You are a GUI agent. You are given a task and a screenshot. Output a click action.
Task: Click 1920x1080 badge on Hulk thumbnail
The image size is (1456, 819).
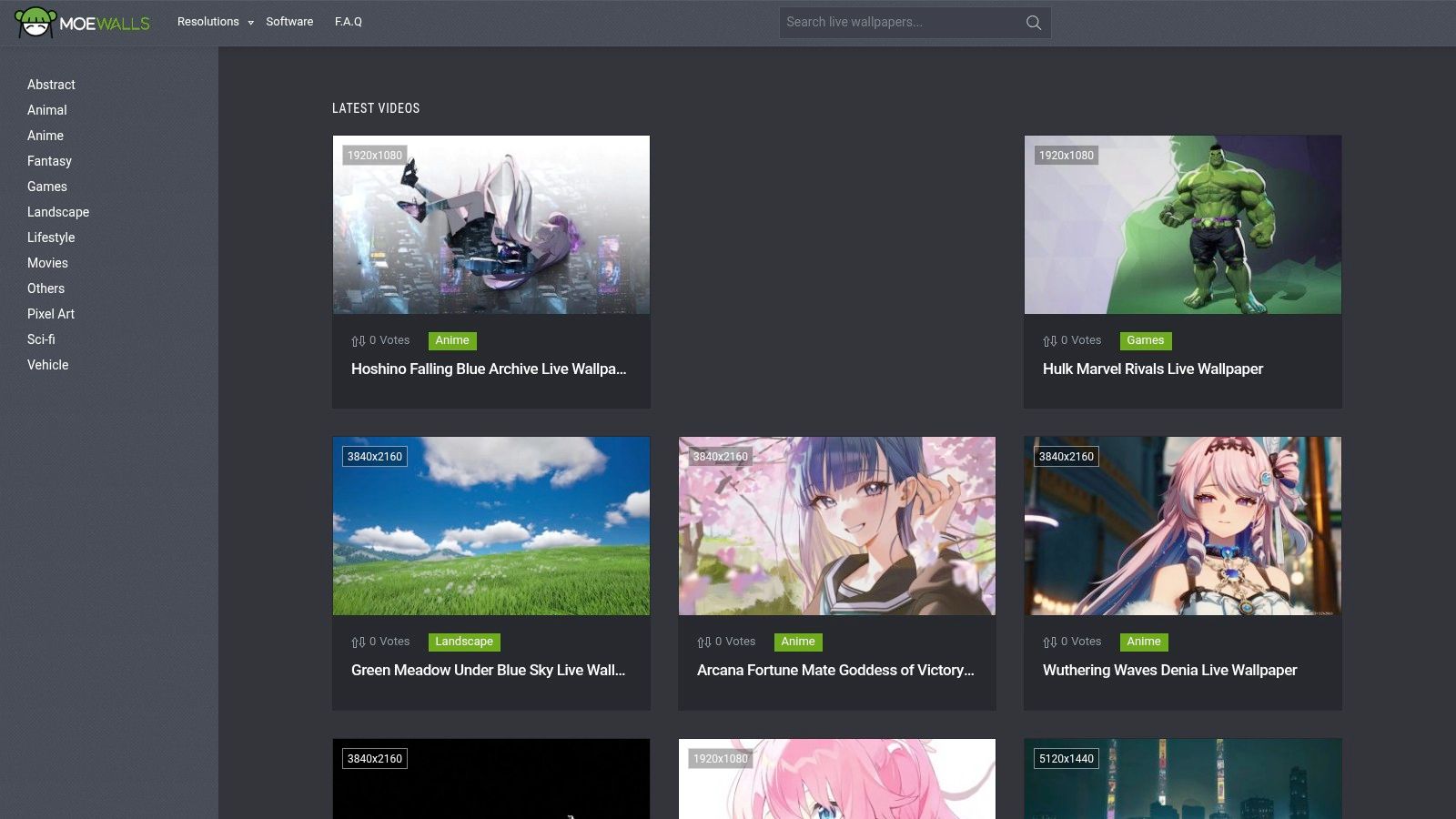coord(1067,156)
